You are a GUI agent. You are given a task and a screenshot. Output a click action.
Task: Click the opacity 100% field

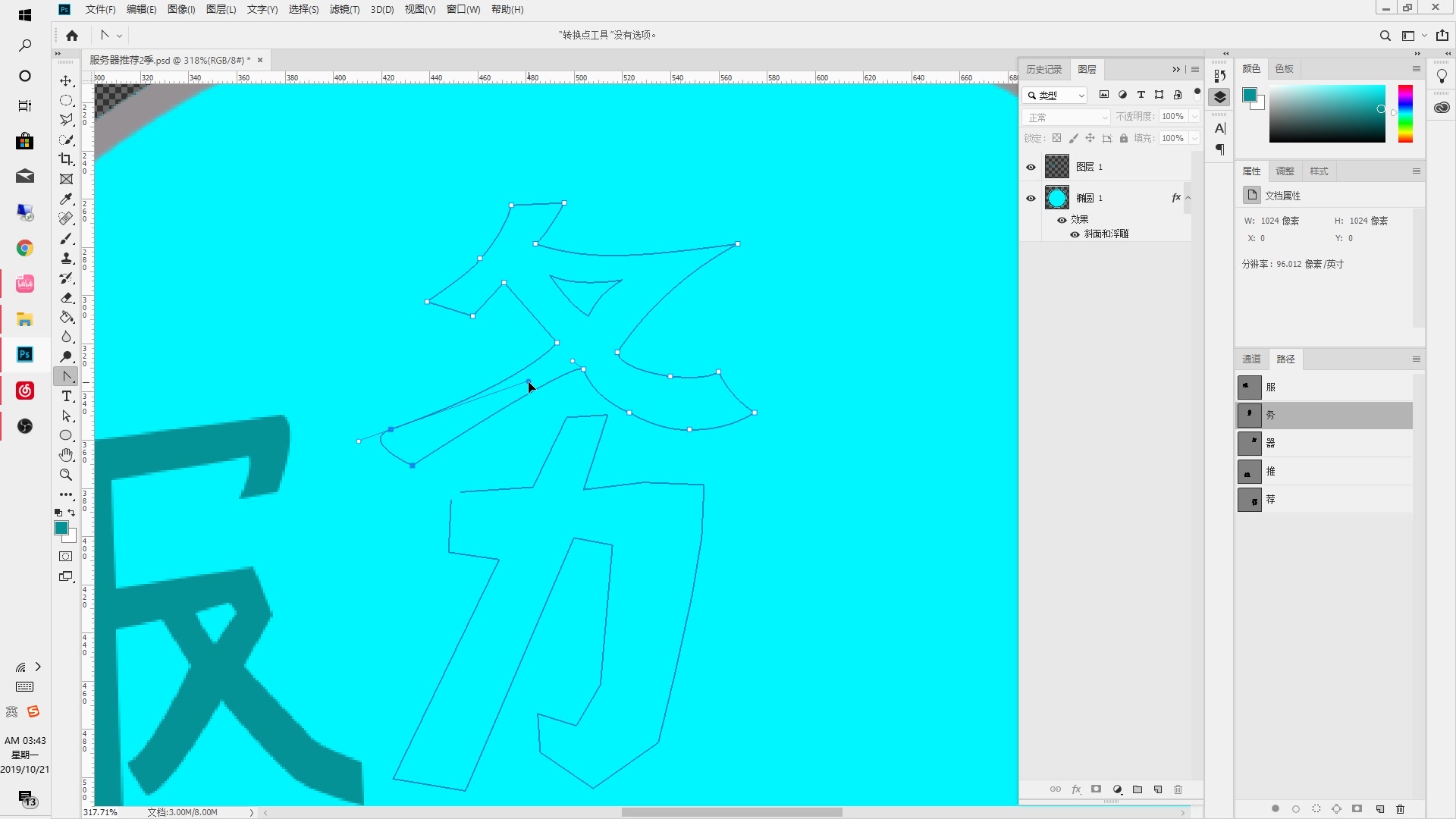[1172, 116]
